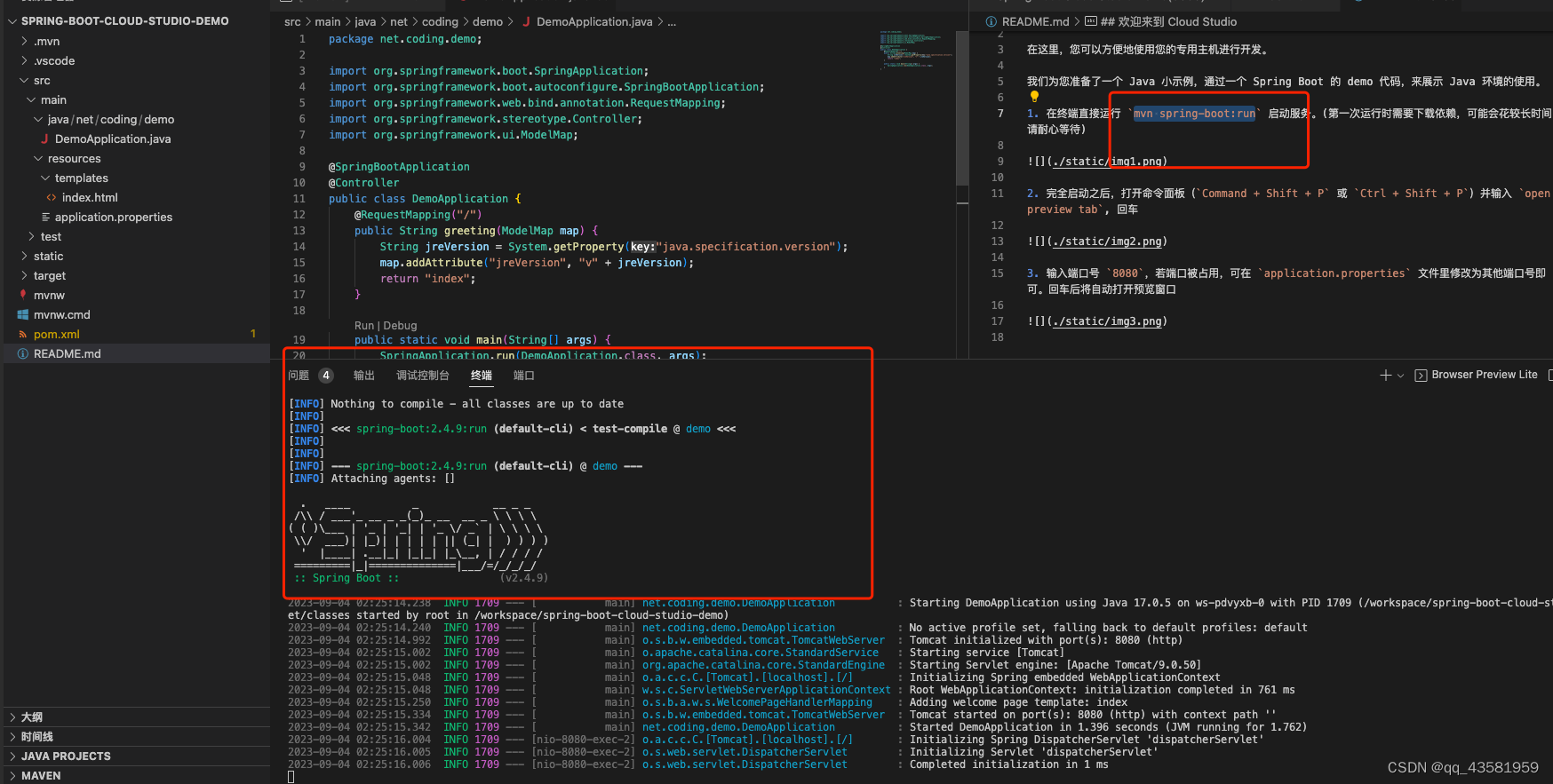Open new terminal dropdown arrow beside plus
1553x784 pixels.
click(x=1401, y=376)
